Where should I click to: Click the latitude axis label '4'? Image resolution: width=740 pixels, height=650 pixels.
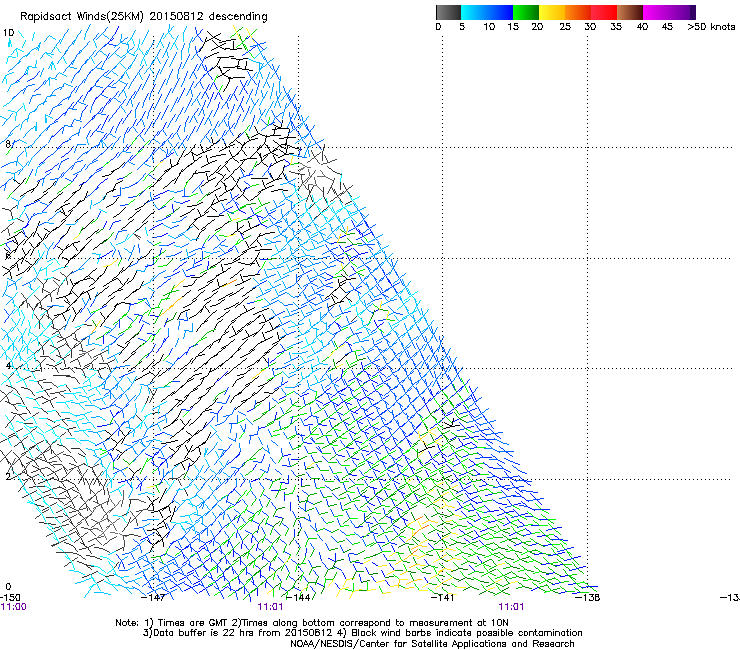tap(8, 366)
